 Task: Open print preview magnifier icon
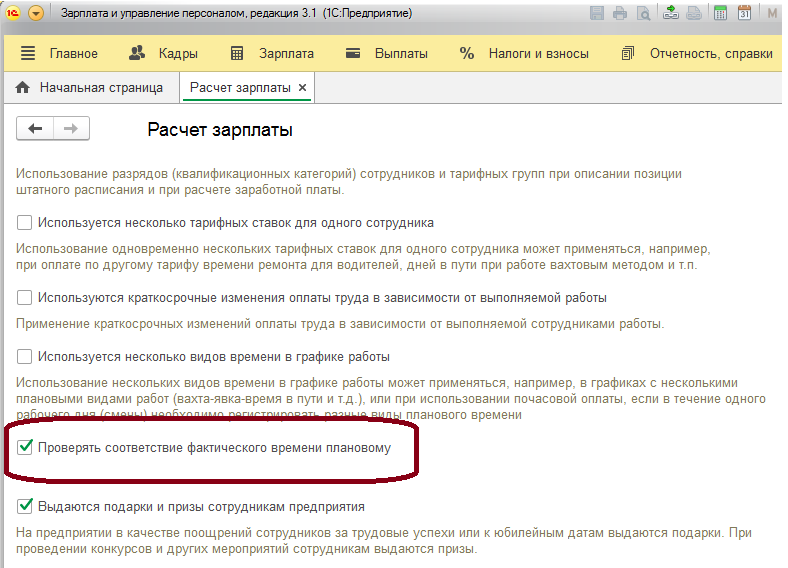click(644, 14)
